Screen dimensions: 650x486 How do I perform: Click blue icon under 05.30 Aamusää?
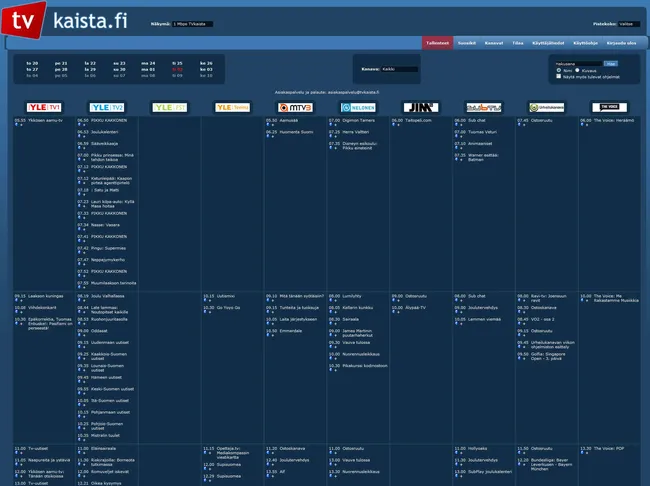pyautogui.click(x=268, y=125)
